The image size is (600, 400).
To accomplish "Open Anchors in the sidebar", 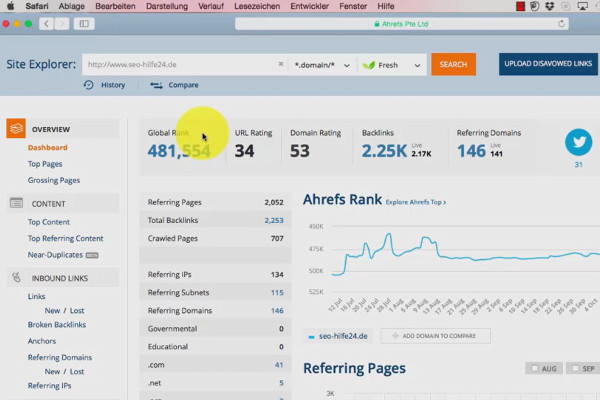I will click(42, 341).
